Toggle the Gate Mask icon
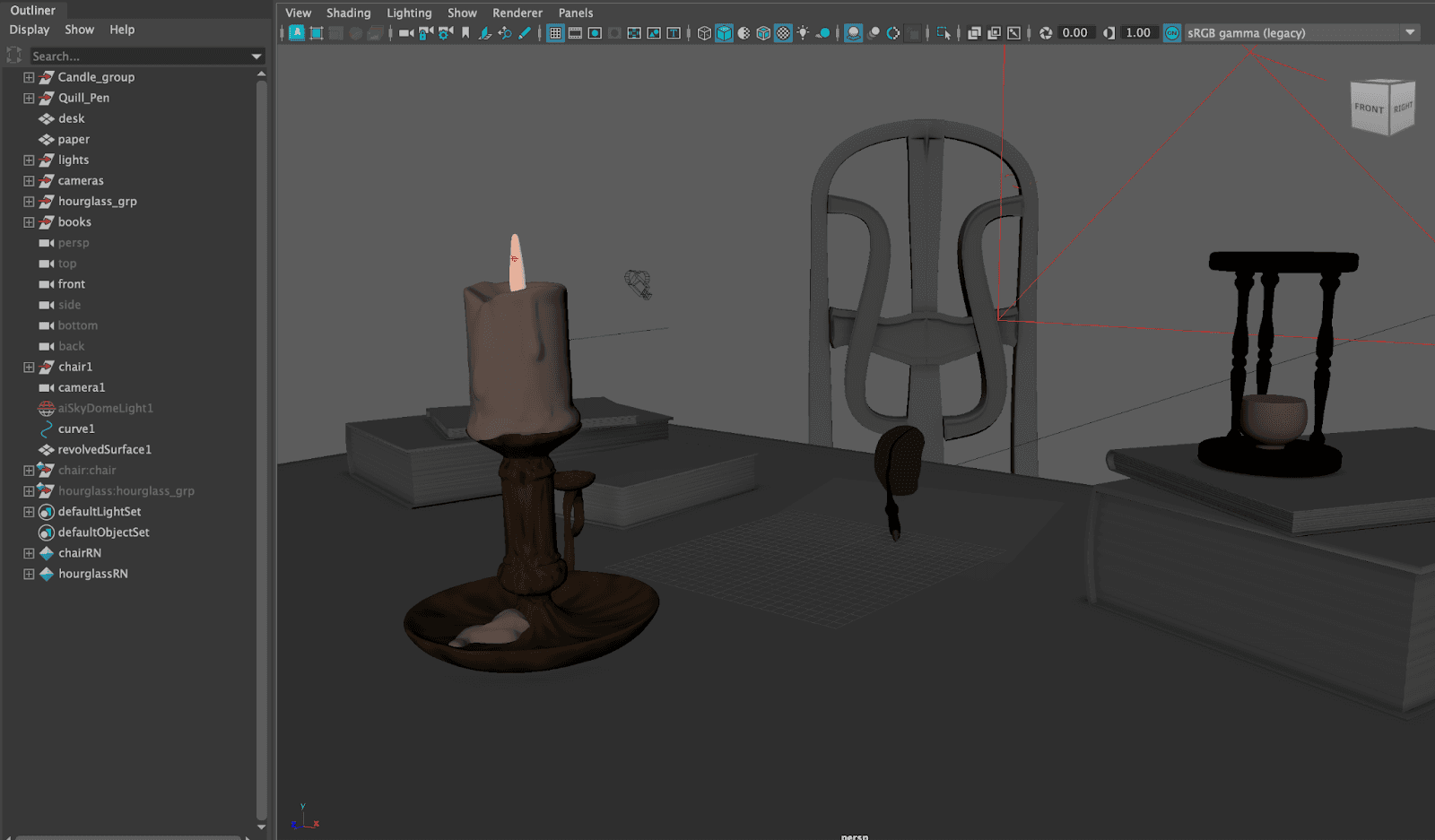 tap(614, 33)
